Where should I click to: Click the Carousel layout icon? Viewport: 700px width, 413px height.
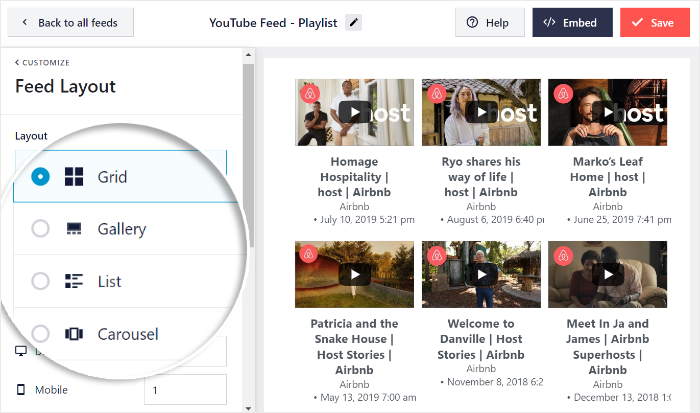pyautogui.click(x=74, y=333)
